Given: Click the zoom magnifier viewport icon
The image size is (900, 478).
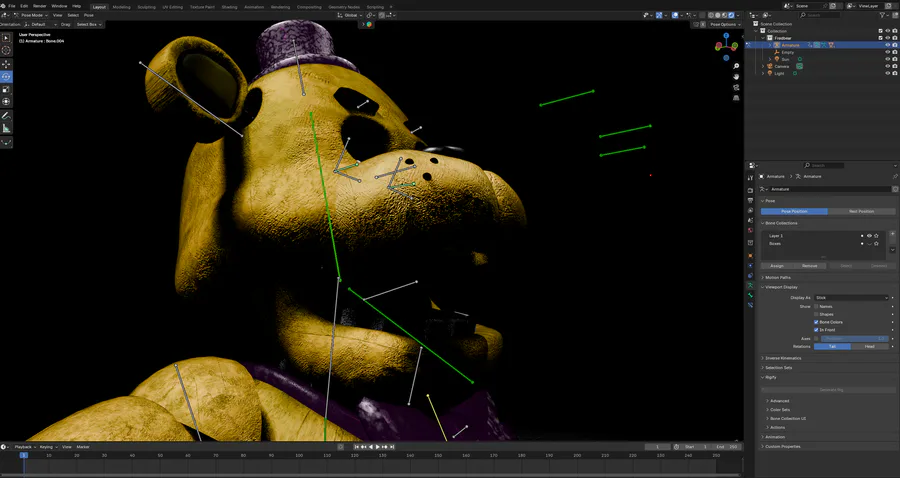Looking at the screenshot, I should pyautogui.click(x=736, y=66).
